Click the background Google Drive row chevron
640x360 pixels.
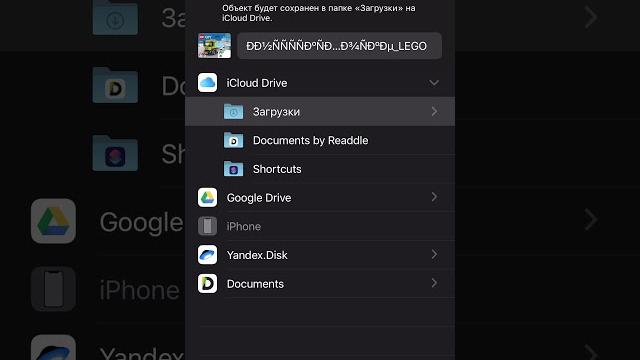(x=591, y=220)
